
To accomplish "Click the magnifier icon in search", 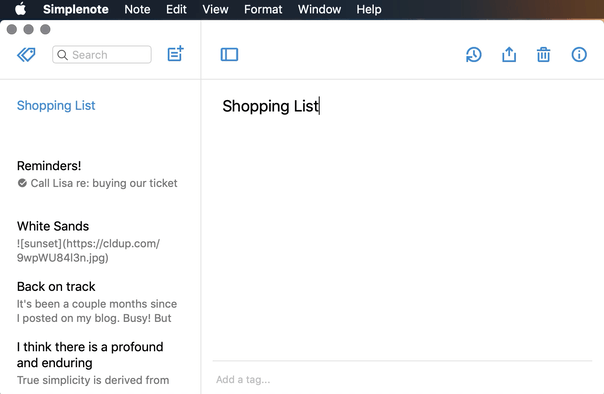I will [x=62, y=55].
